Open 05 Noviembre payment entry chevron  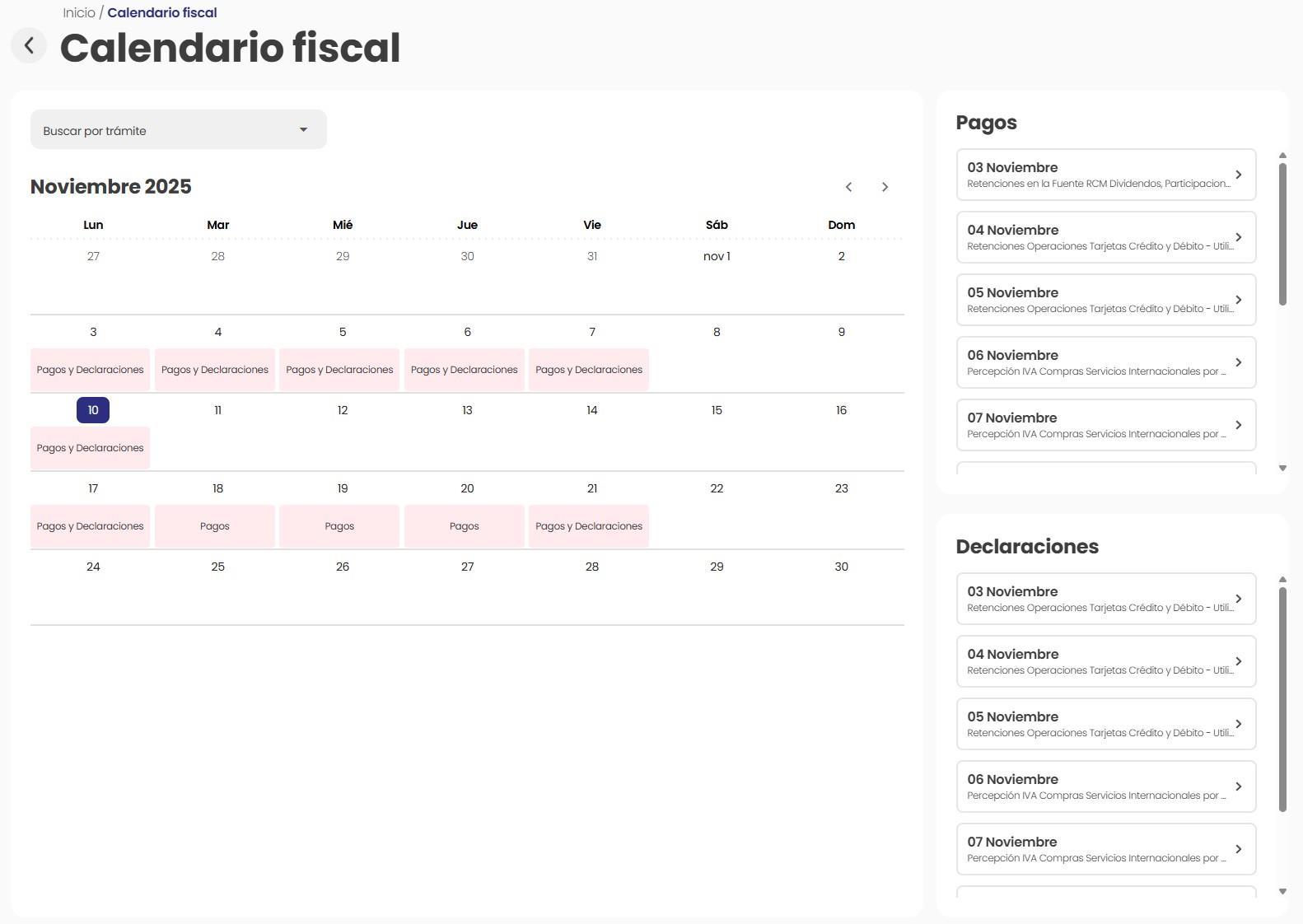click(1238, 300)
